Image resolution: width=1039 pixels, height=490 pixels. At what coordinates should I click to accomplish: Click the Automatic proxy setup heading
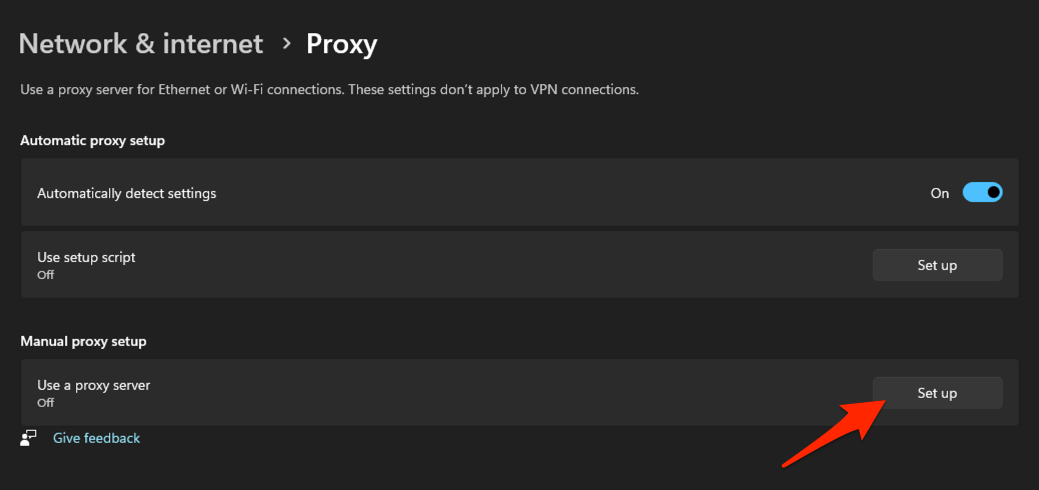[x=92, y=140]
